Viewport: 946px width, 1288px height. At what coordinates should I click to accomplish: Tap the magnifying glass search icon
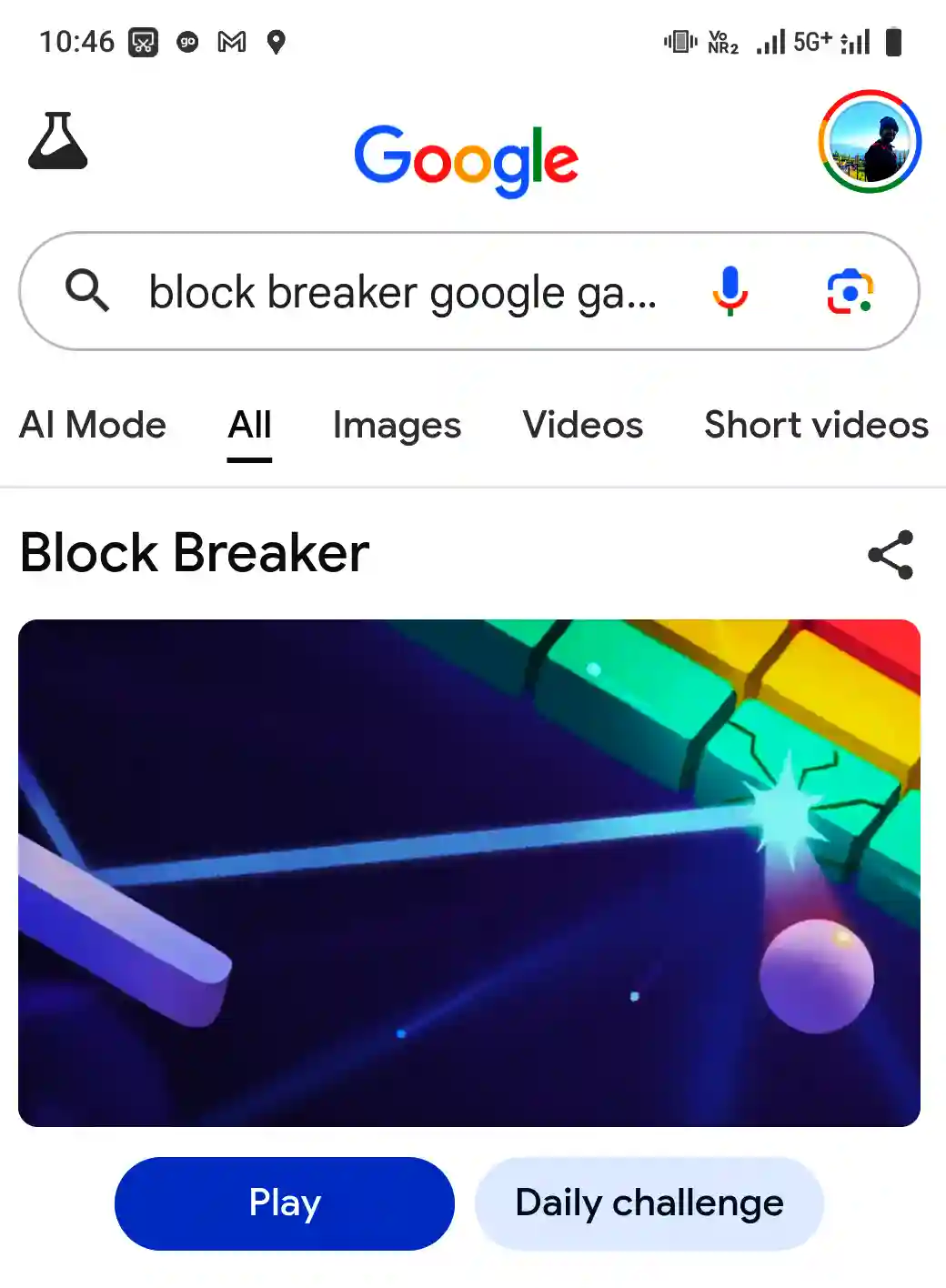[x=87, y=291]
